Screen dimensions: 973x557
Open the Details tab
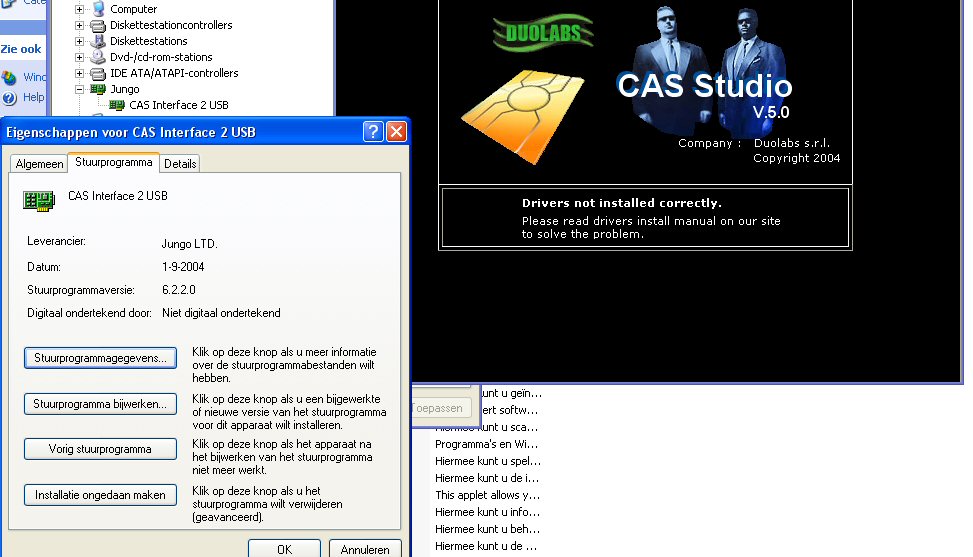(x=180, y=164)
